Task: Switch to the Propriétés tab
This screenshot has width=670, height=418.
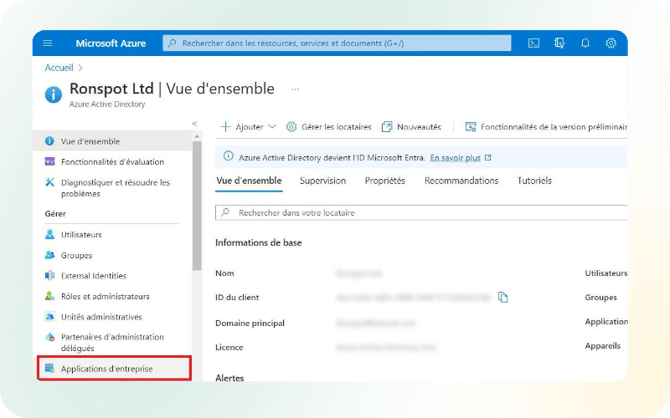Action: click(x=385, y=181)
